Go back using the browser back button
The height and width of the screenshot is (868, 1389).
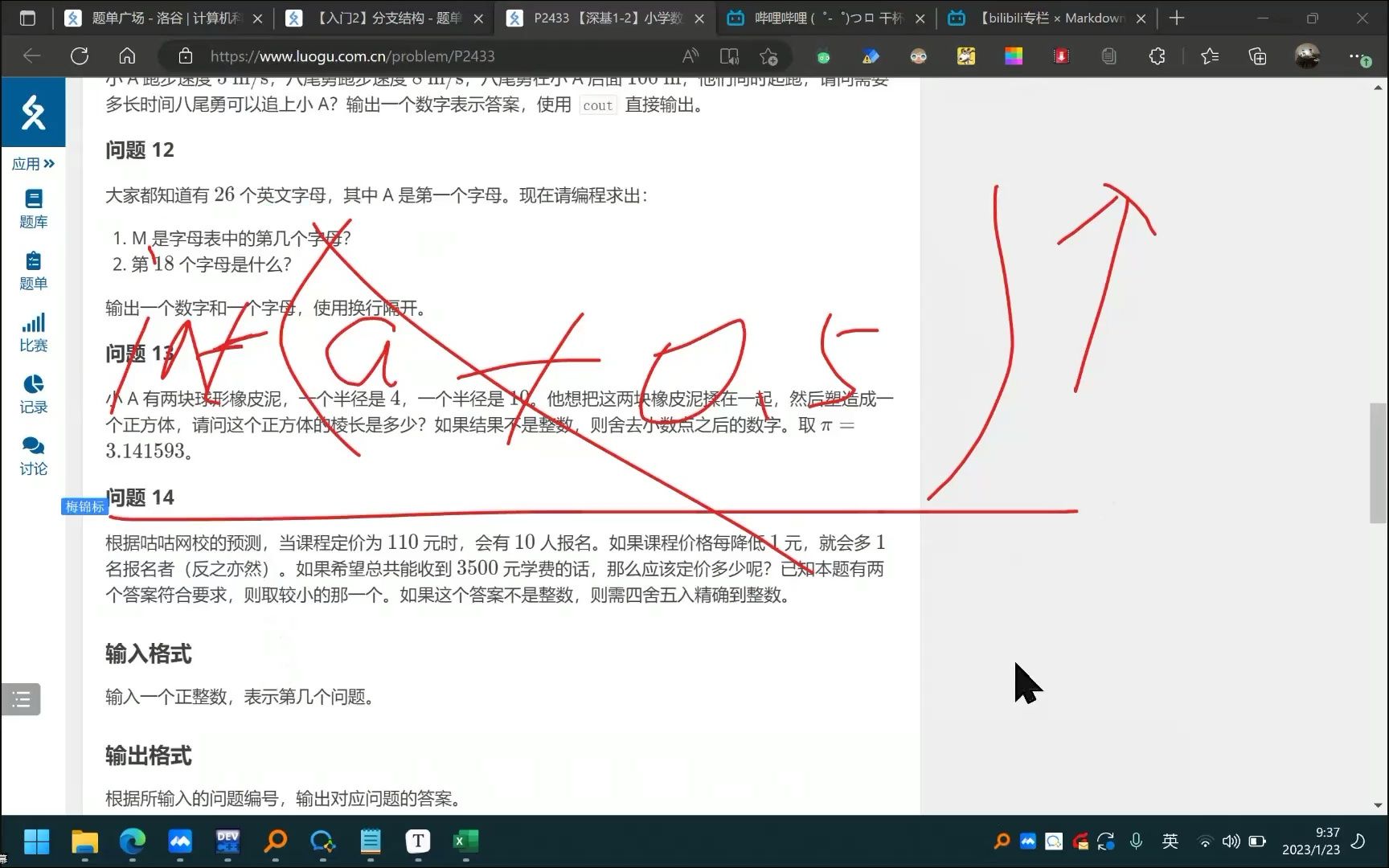click(x=31, y=55)
